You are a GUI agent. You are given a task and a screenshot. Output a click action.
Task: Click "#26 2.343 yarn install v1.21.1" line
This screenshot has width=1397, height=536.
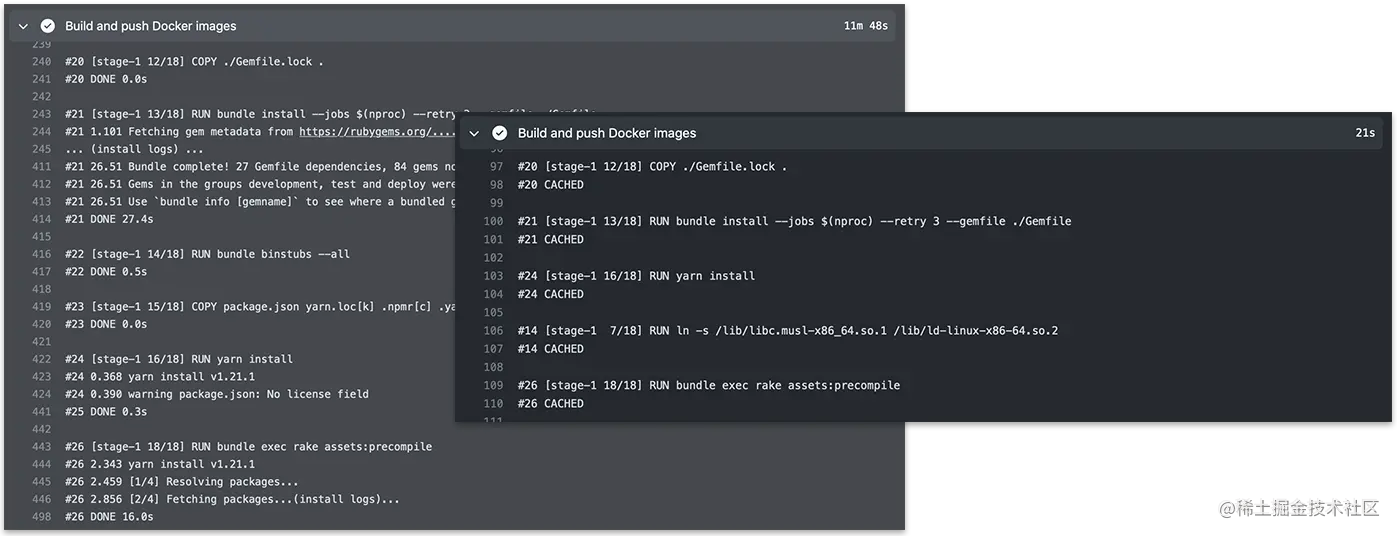(160, 464)
